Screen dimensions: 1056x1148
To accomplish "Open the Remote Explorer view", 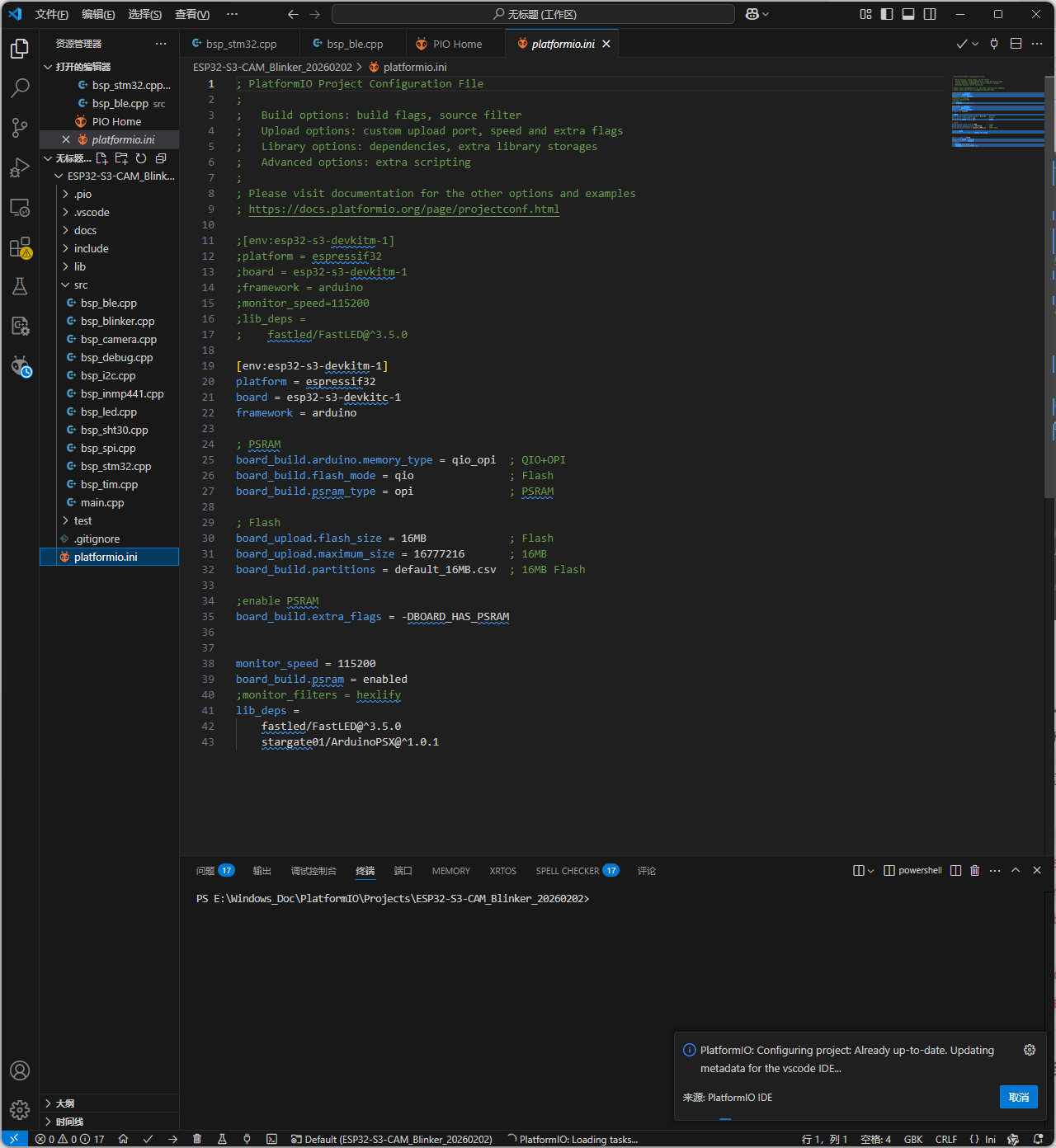I will click(x=20, y=207).
